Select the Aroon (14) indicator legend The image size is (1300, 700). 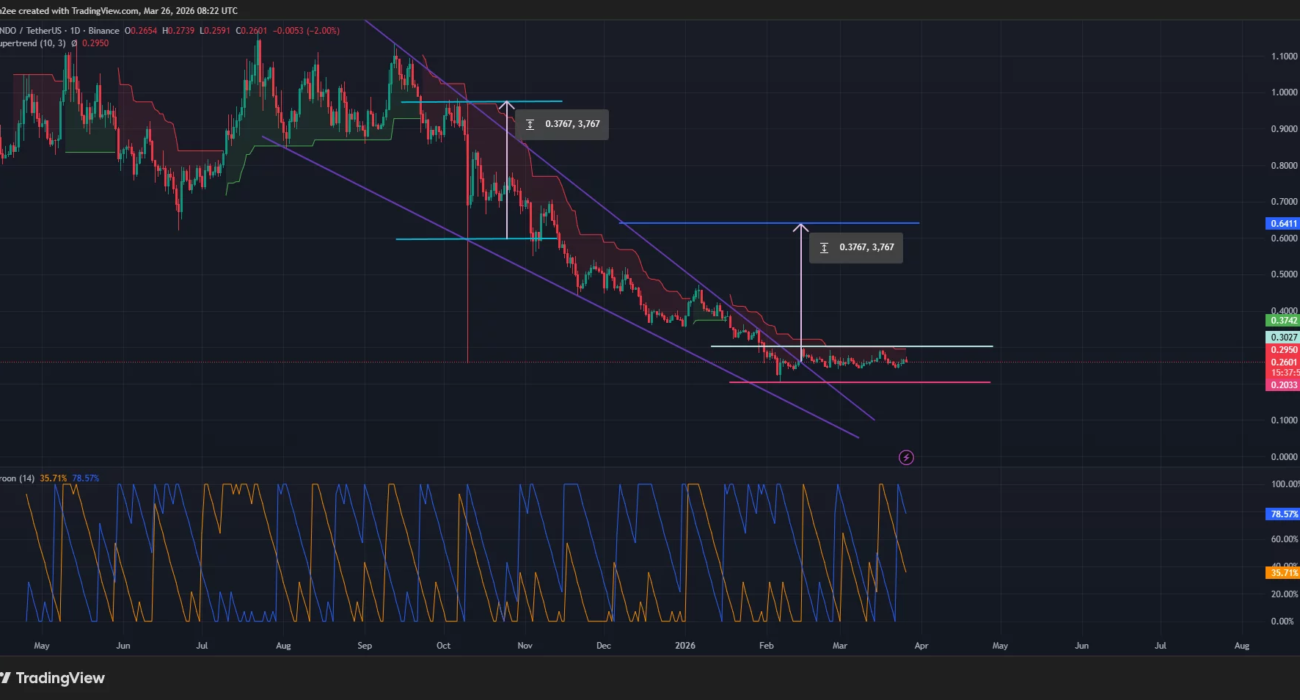pyautogui.click(x=18, y=478)
